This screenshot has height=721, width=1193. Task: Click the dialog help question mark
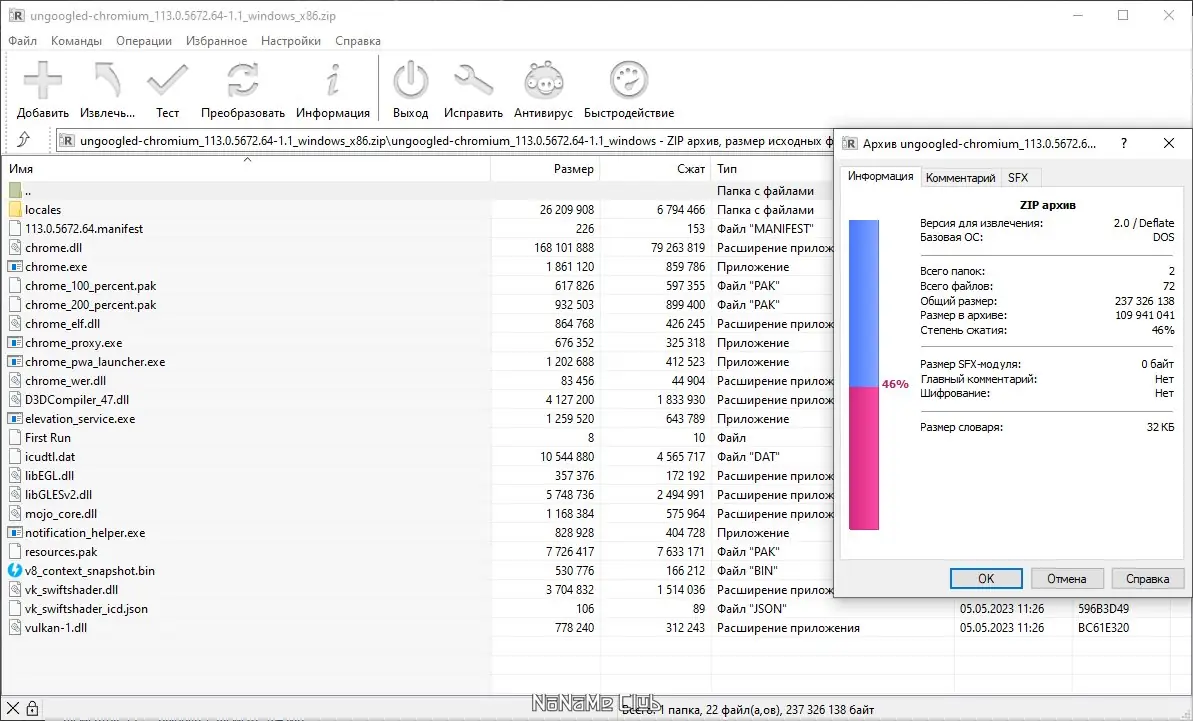pyautogui.click(x=1124, y=143)
